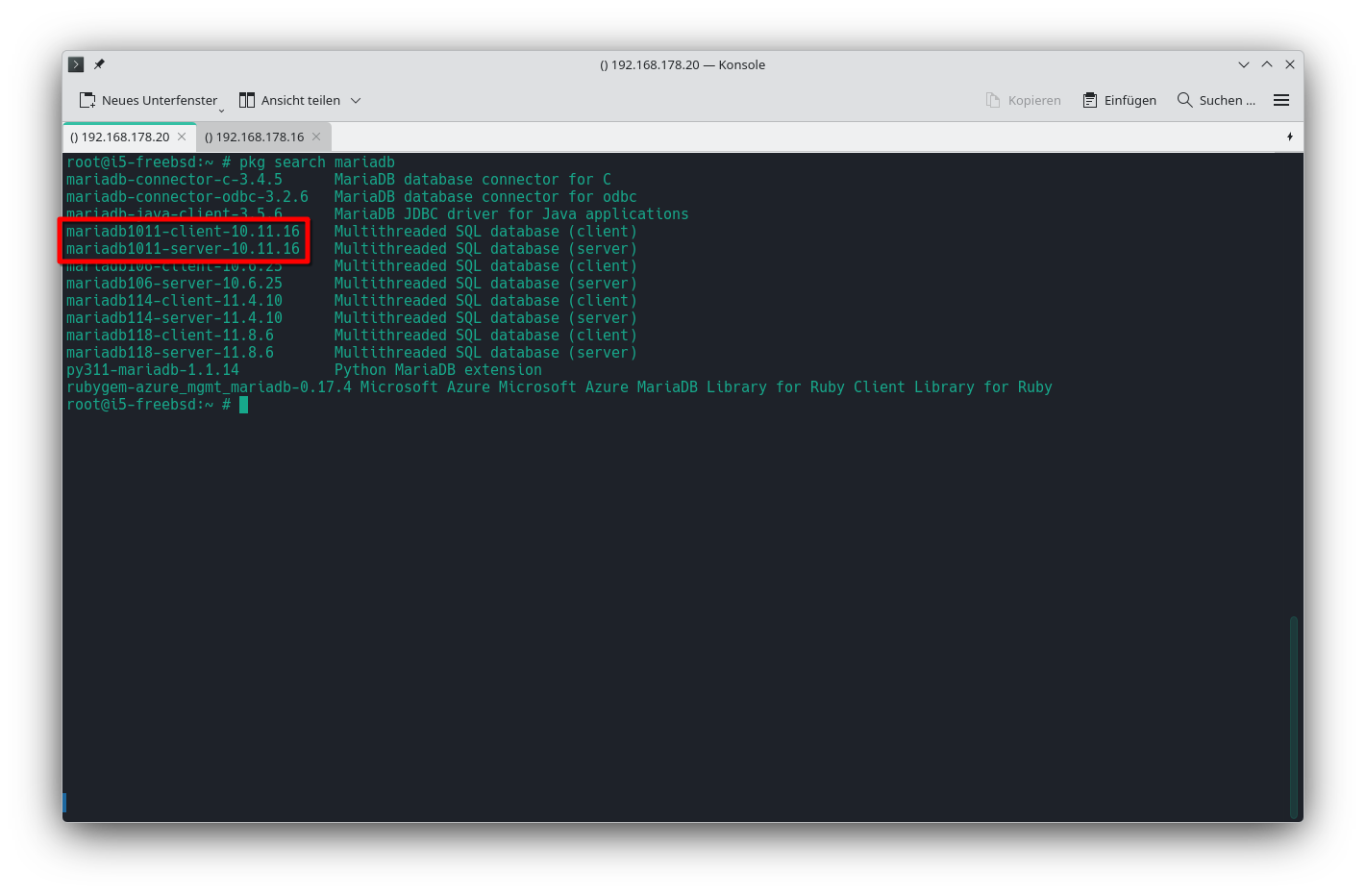Click the Ansicht teilen split view icon
The image size is (1366, 896).
(247, 100)
